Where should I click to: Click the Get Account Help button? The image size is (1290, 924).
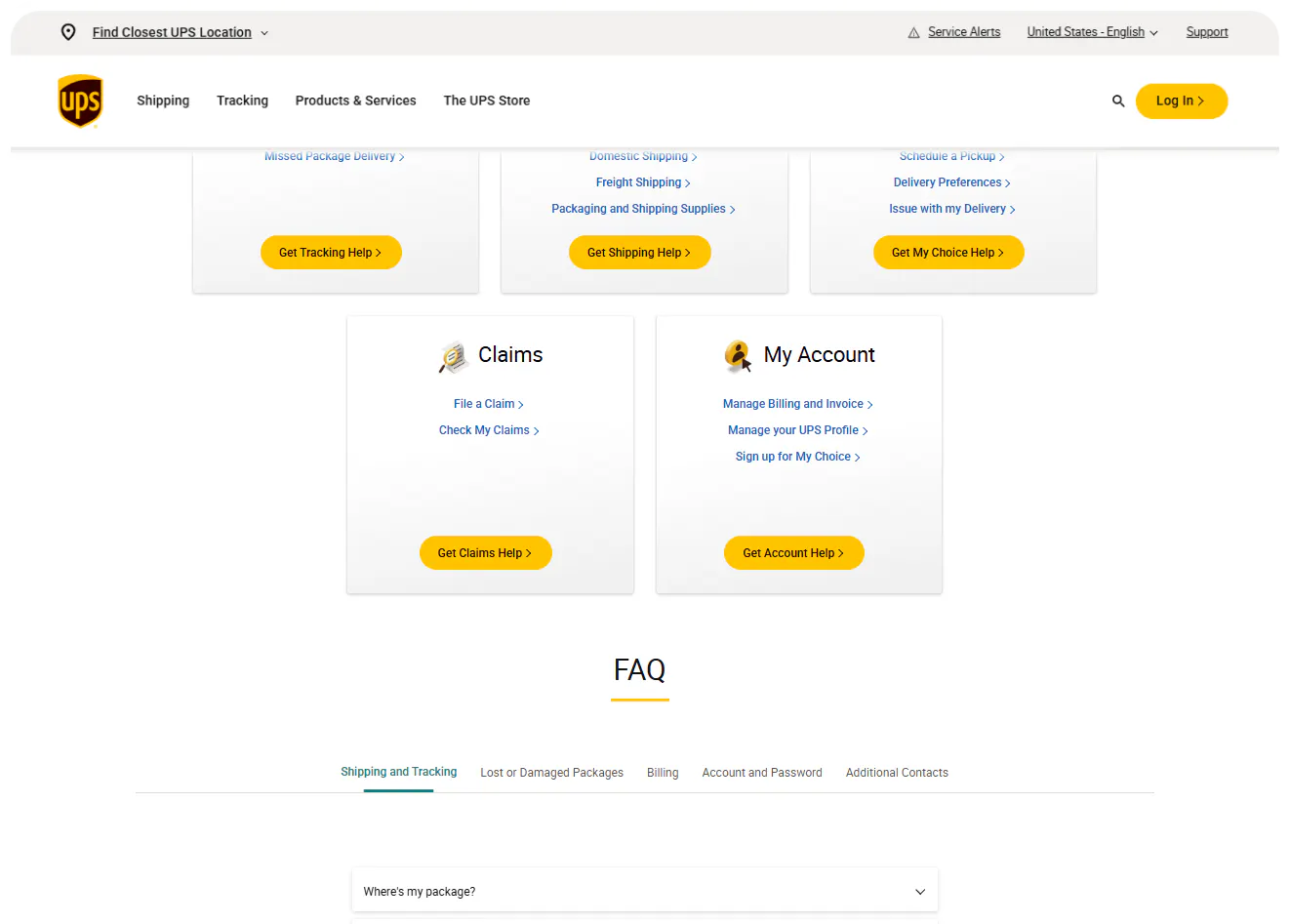click(793, 553)
